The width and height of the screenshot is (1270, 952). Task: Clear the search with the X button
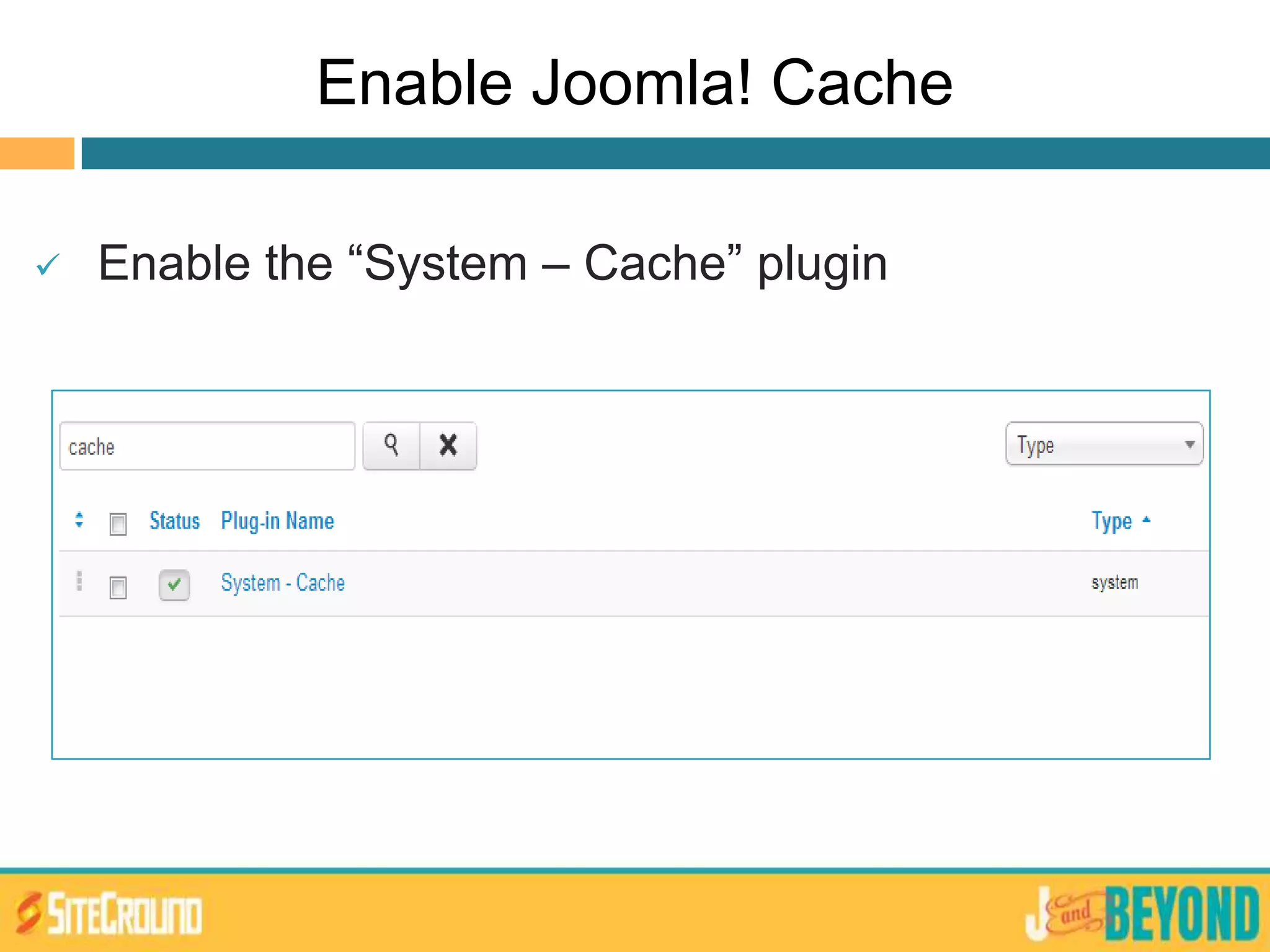(x=448, y=446)
